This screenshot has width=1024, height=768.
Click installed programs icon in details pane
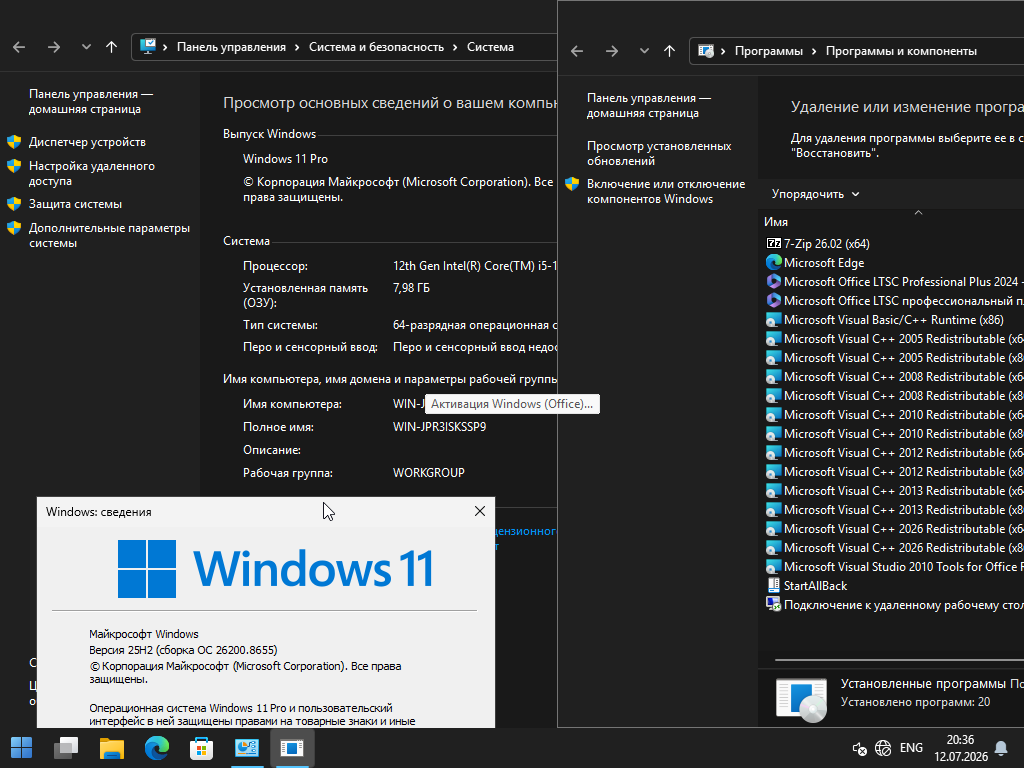(801, 699)
